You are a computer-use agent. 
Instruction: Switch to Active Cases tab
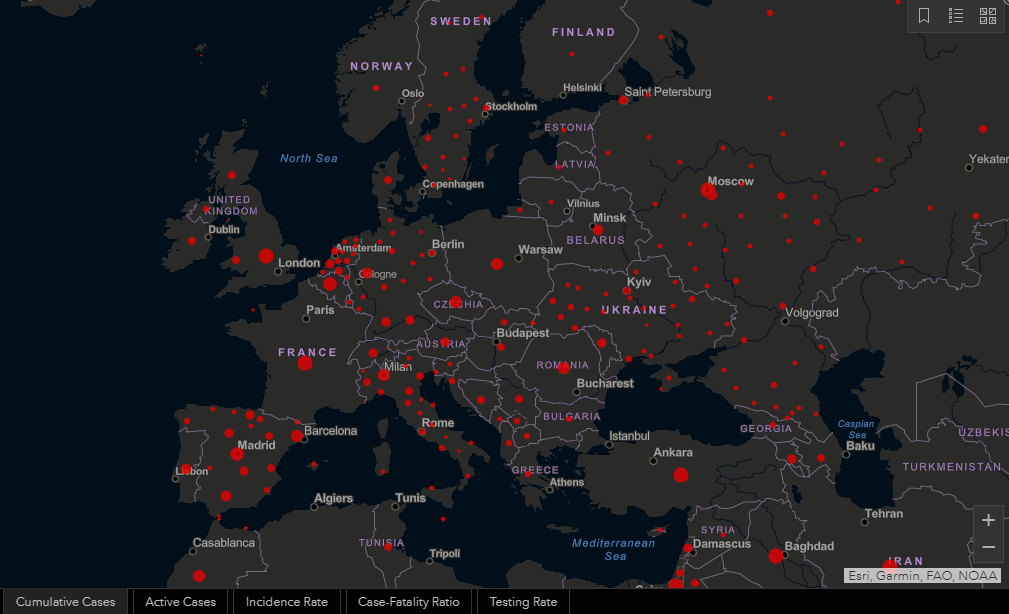[x=180, y=602]
